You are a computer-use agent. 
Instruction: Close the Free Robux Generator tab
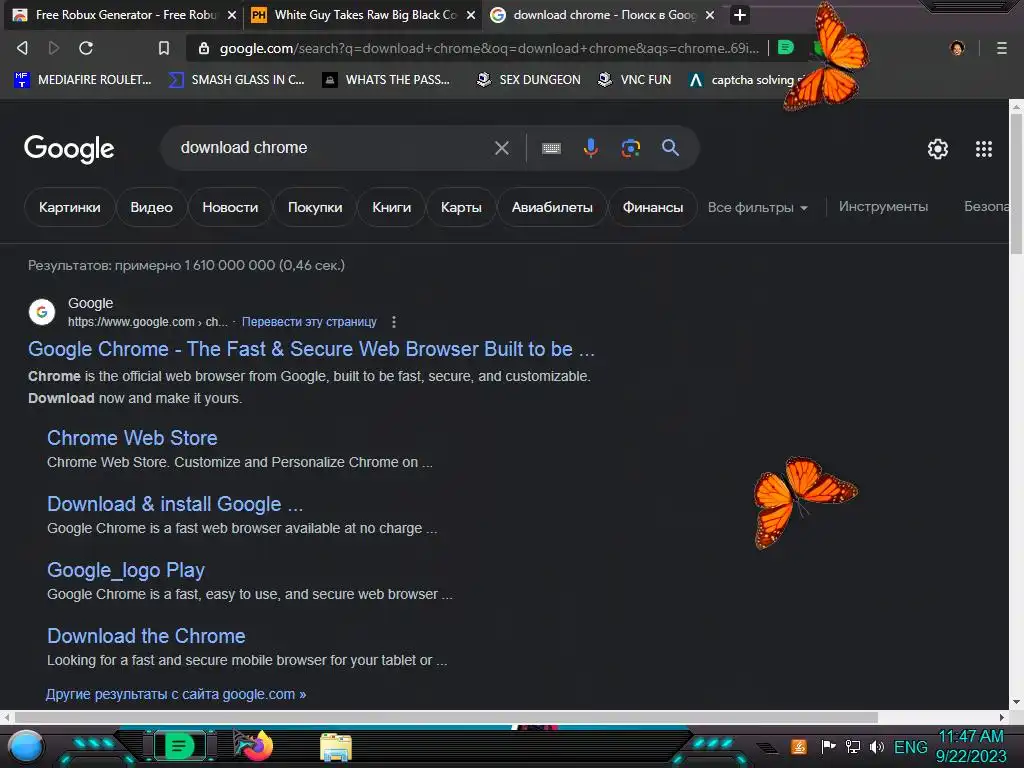click(x=231, y=15)
